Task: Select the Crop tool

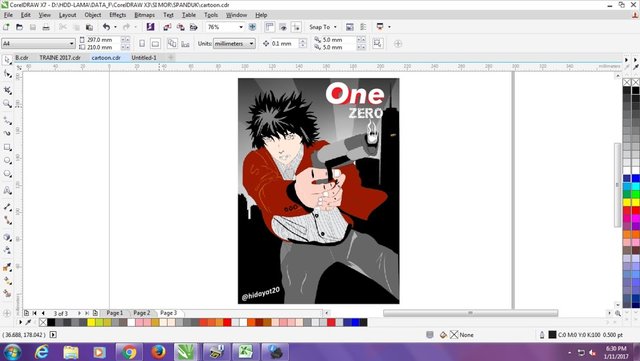Action: (7, 90)
